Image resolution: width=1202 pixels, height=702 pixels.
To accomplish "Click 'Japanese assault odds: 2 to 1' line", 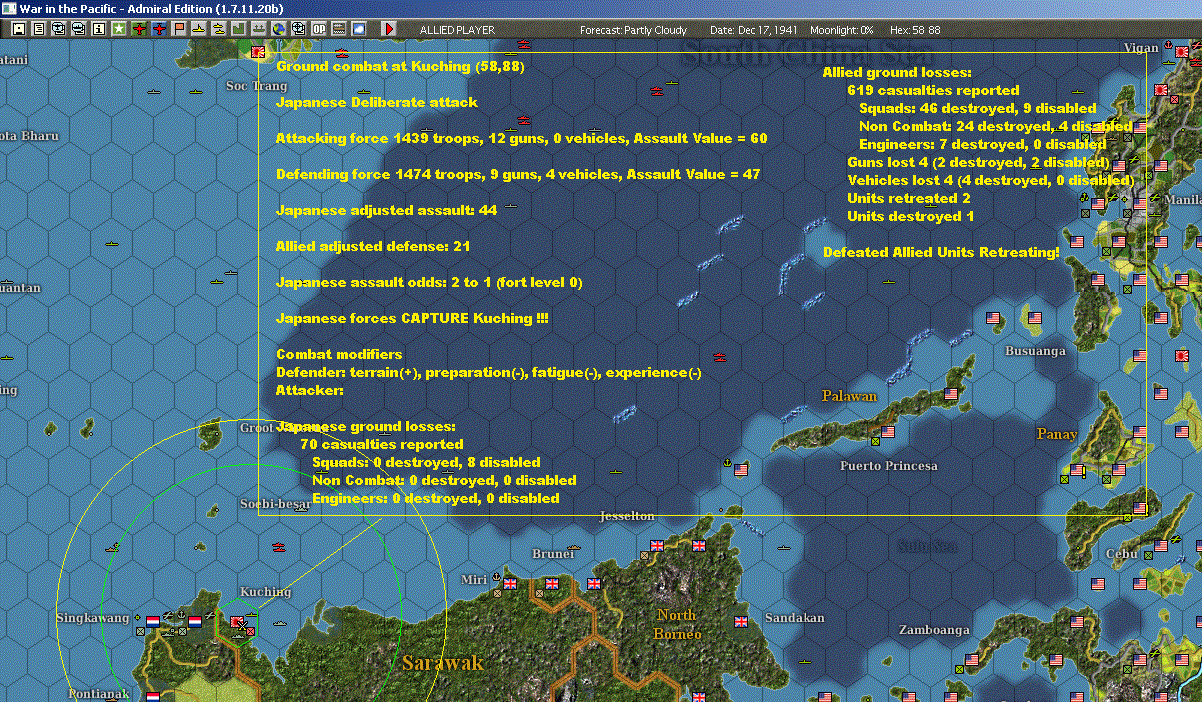I will [x=429, y=282].
